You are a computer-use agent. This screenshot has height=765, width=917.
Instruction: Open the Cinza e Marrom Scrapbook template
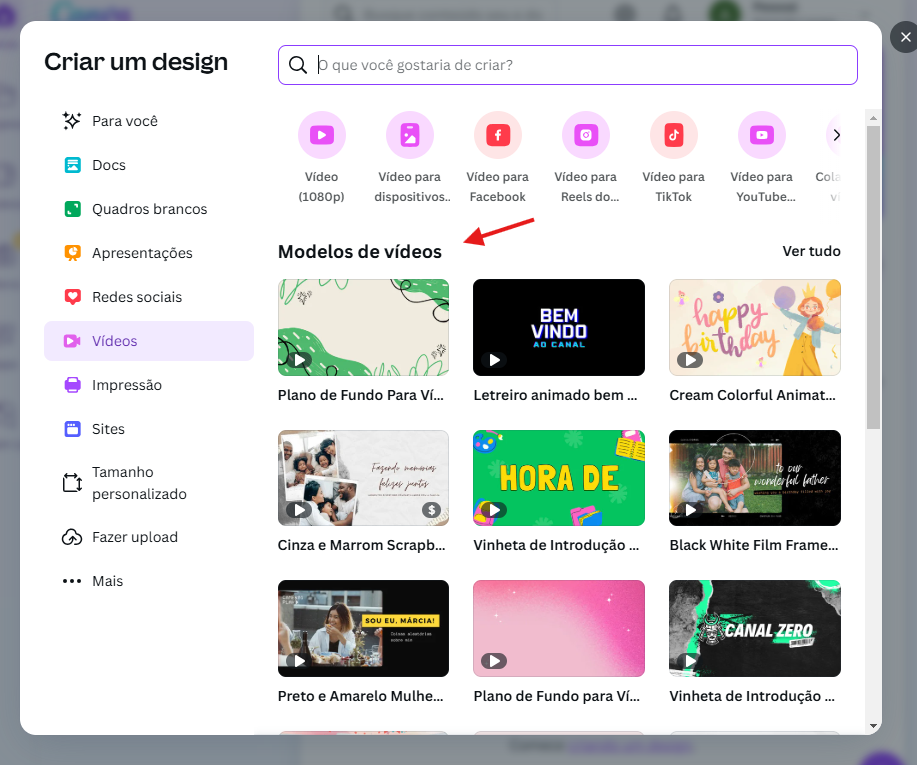363,478
